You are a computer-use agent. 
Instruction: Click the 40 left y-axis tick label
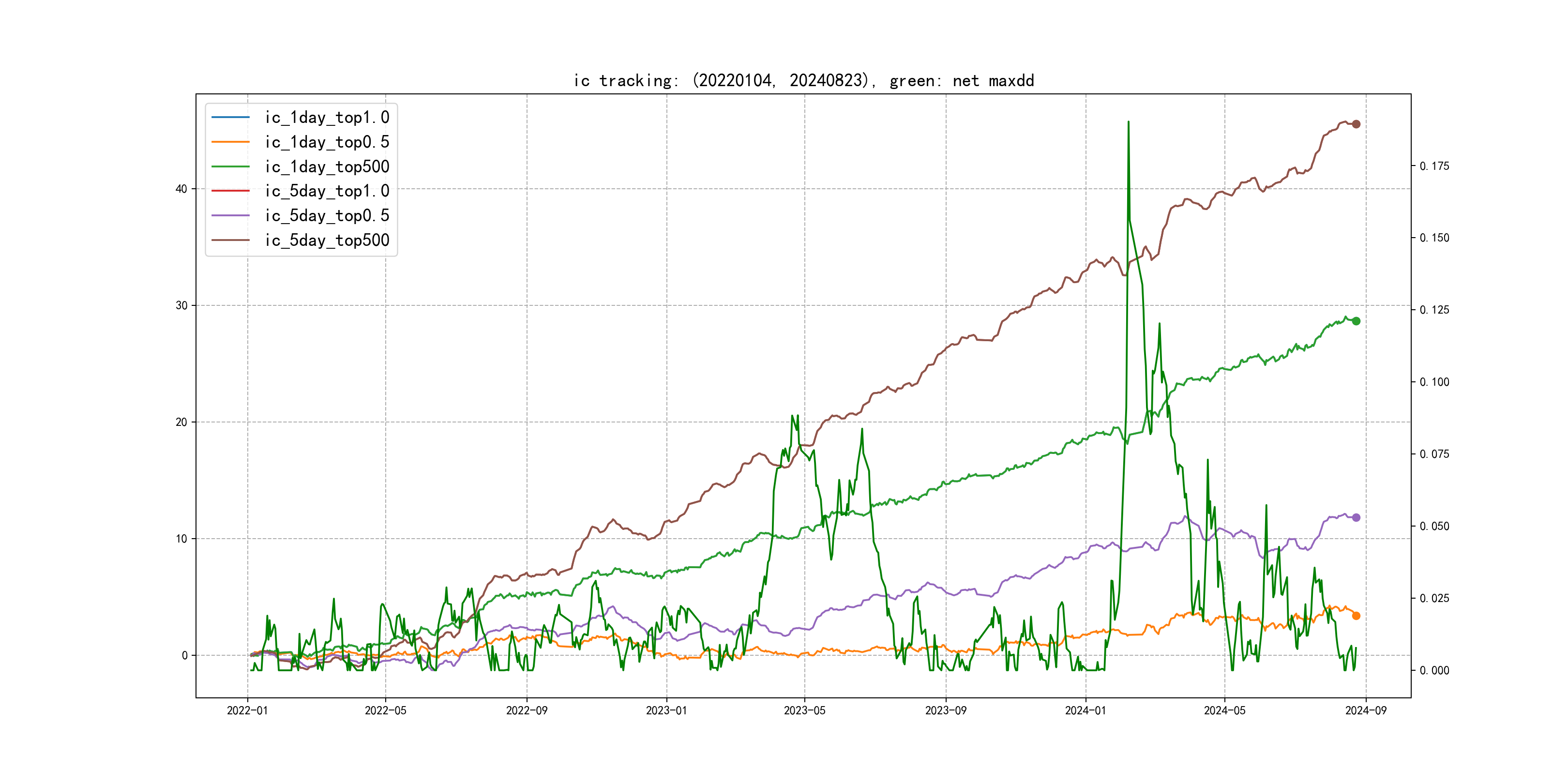[181, 189]
